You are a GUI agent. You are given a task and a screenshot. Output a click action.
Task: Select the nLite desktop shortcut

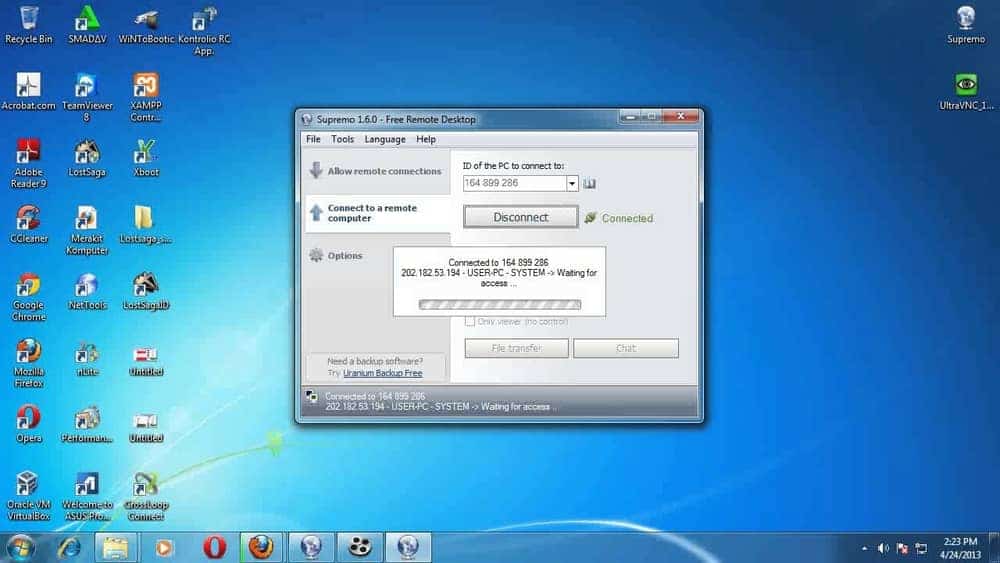click(87, 358)
